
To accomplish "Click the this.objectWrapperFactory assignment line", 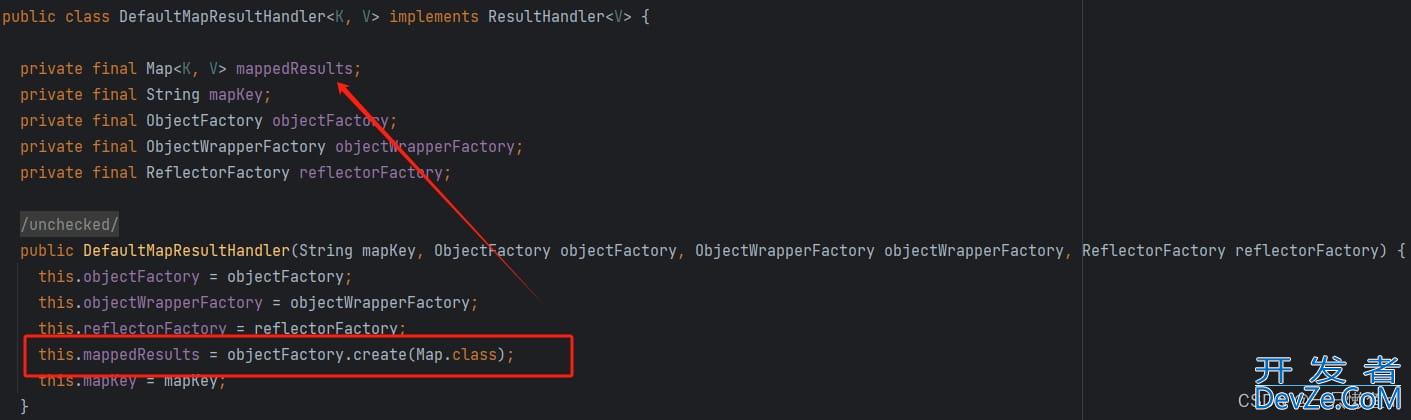I will pyautogui.click(x=258, y=302).
